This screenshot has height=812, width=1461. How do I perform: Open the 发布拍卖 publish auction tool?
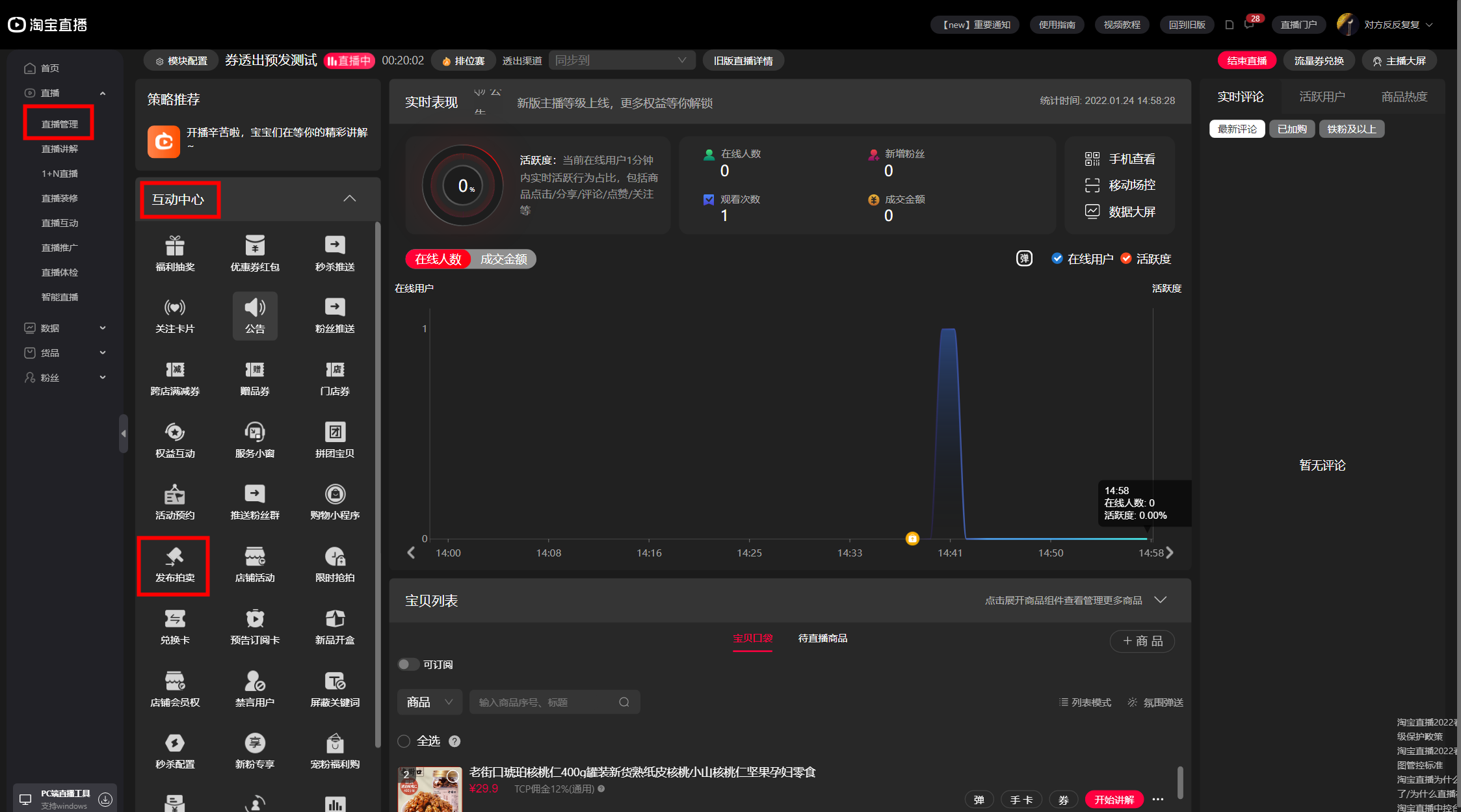tap(175, 564)
